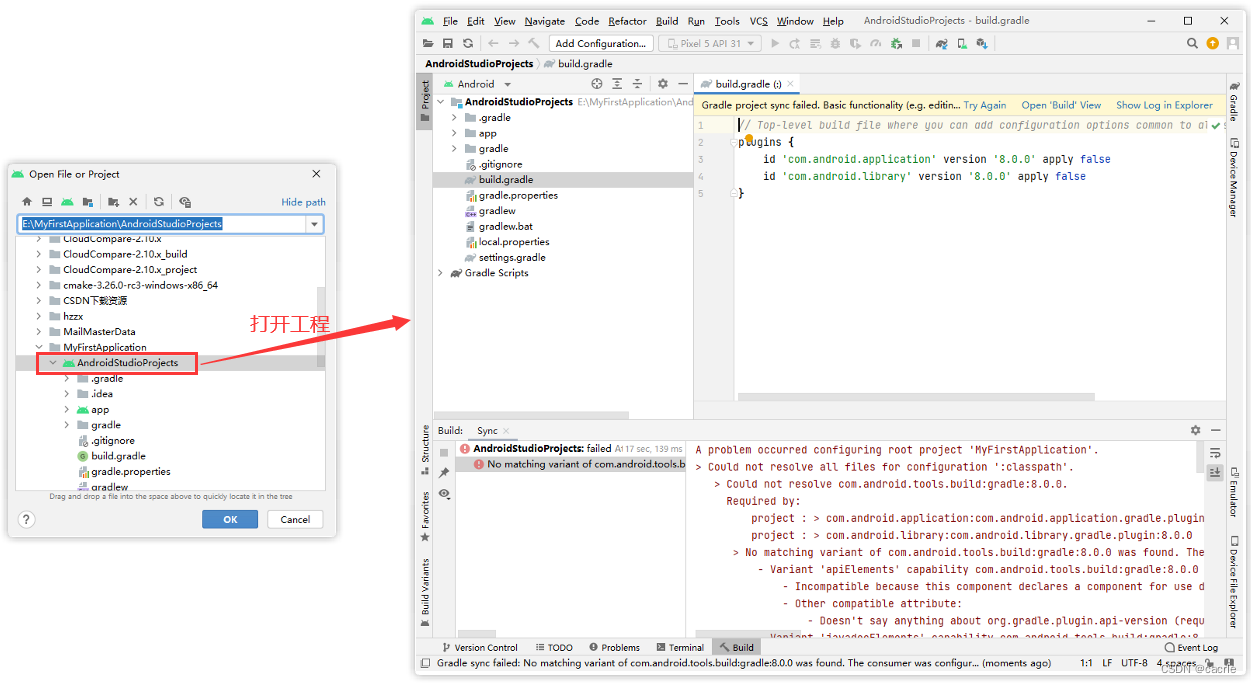Select the build.gradle editor tab
This screenshot has height=683, width=1251.
tap(747, 84)
